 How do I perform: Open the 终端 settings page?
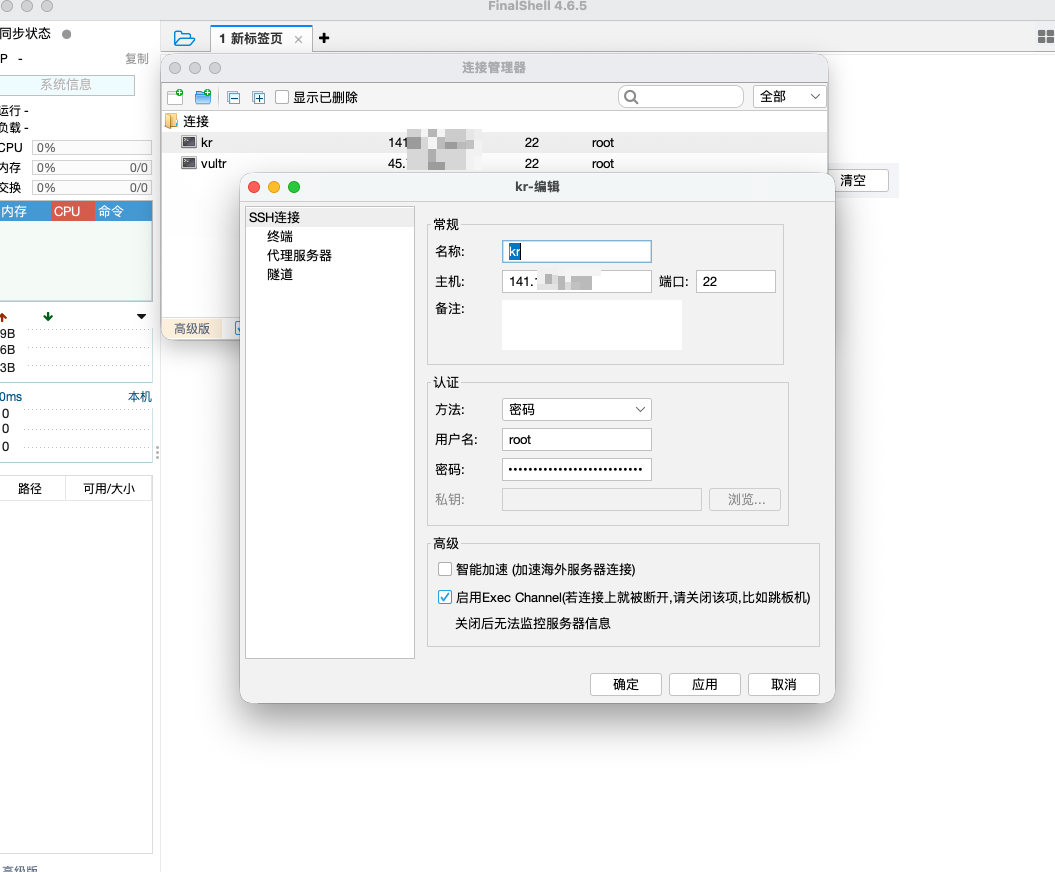tap(280, 236)
